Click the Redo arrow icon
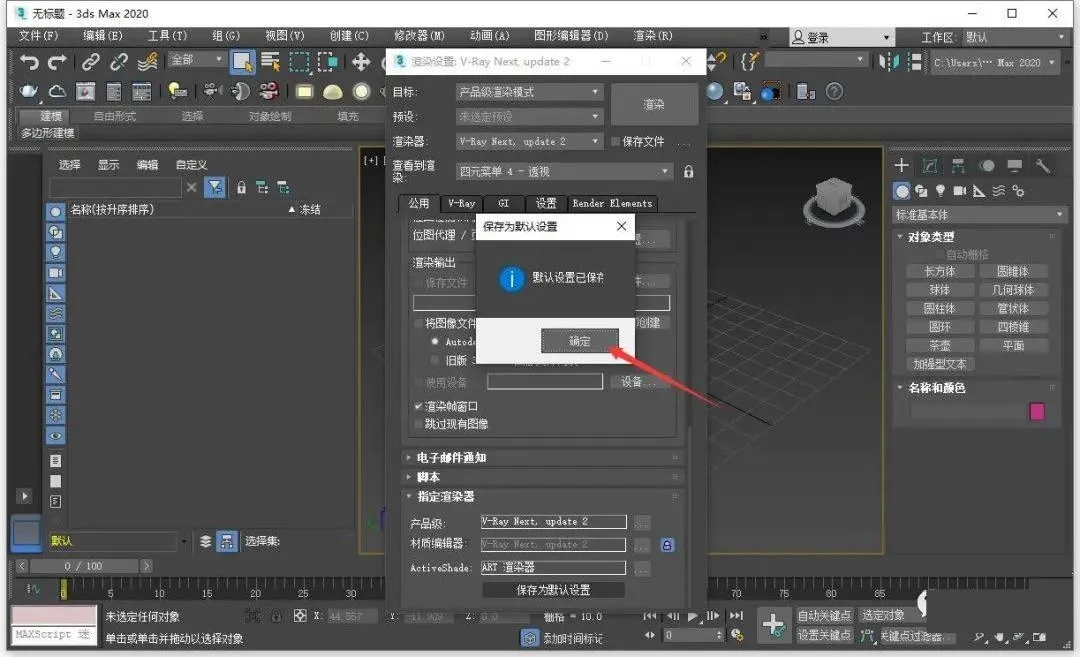The image size is (1080, 657). point(57,62)
